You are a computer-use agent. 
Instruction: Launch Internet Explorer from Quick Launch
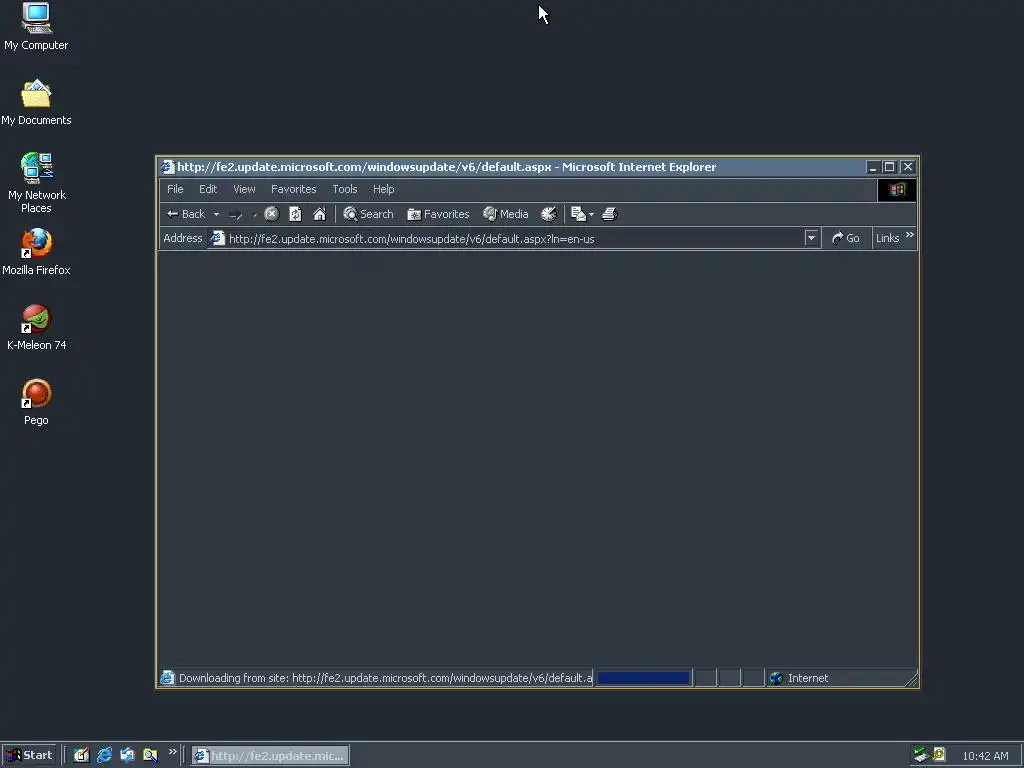(x=104, y=755)
